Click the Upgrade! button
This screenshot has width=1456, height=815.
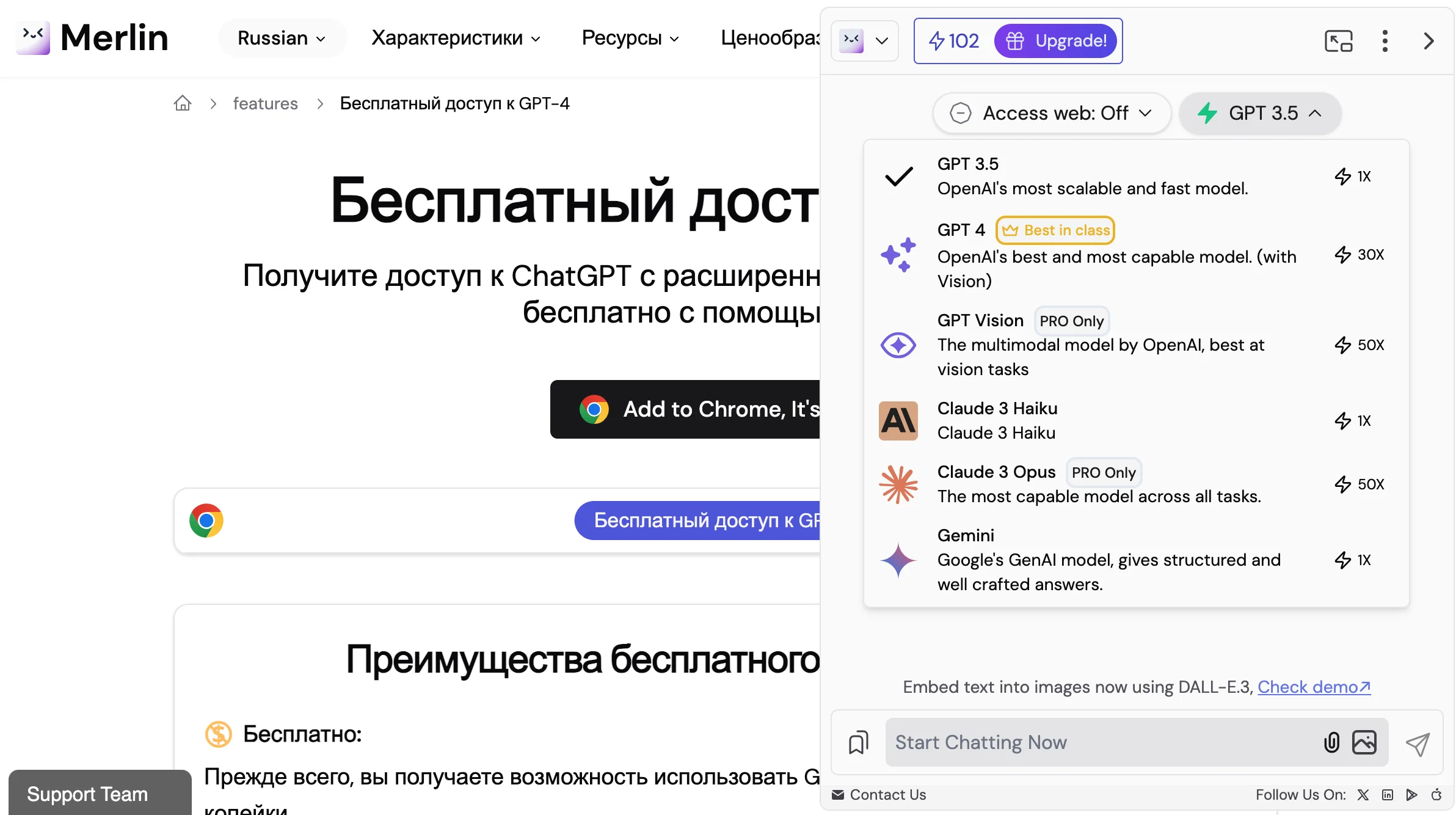point(1055,41)
